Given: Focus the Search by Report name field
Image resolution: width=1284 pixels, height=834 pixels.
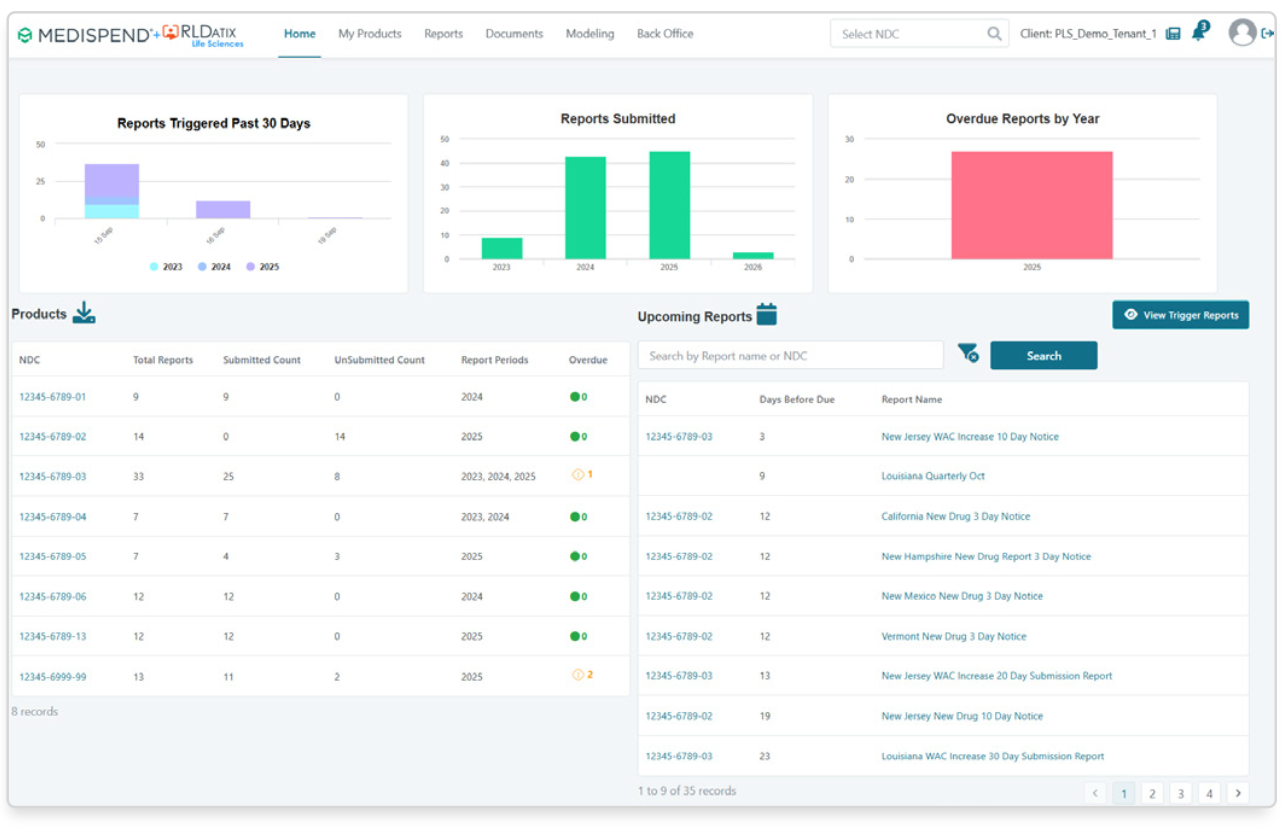Looking at the screenshot, I should pyautogui.click(x=790, y=356).
